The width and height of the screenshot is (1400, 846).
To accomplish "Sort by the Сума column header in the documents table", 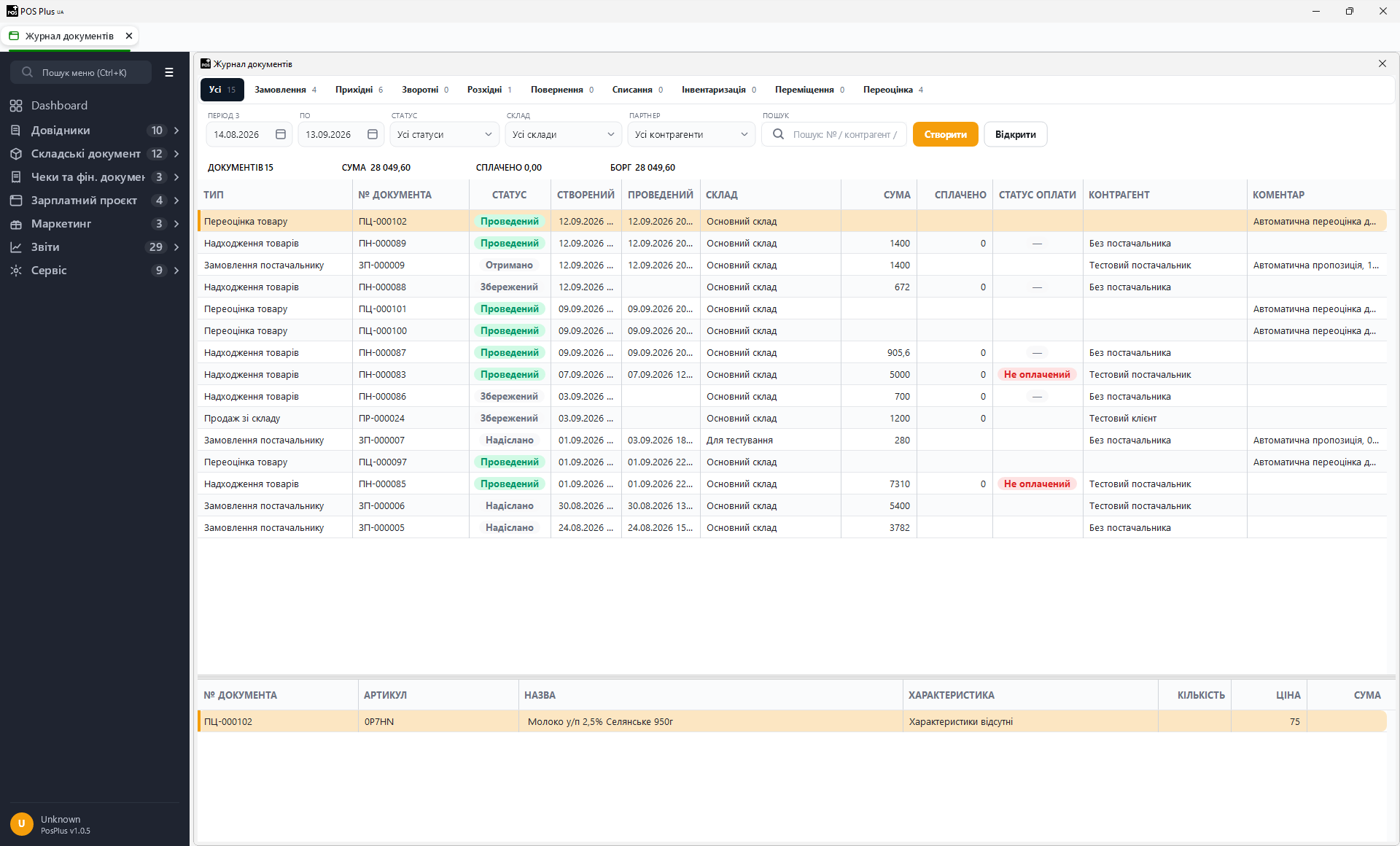I will [x=879, y=195].
